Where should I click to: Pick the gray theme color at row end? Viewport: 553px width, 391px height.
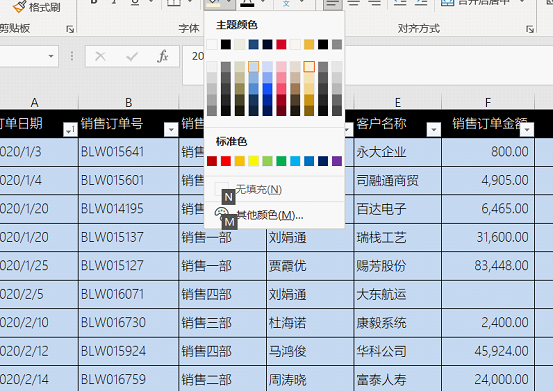click(337, 44)
